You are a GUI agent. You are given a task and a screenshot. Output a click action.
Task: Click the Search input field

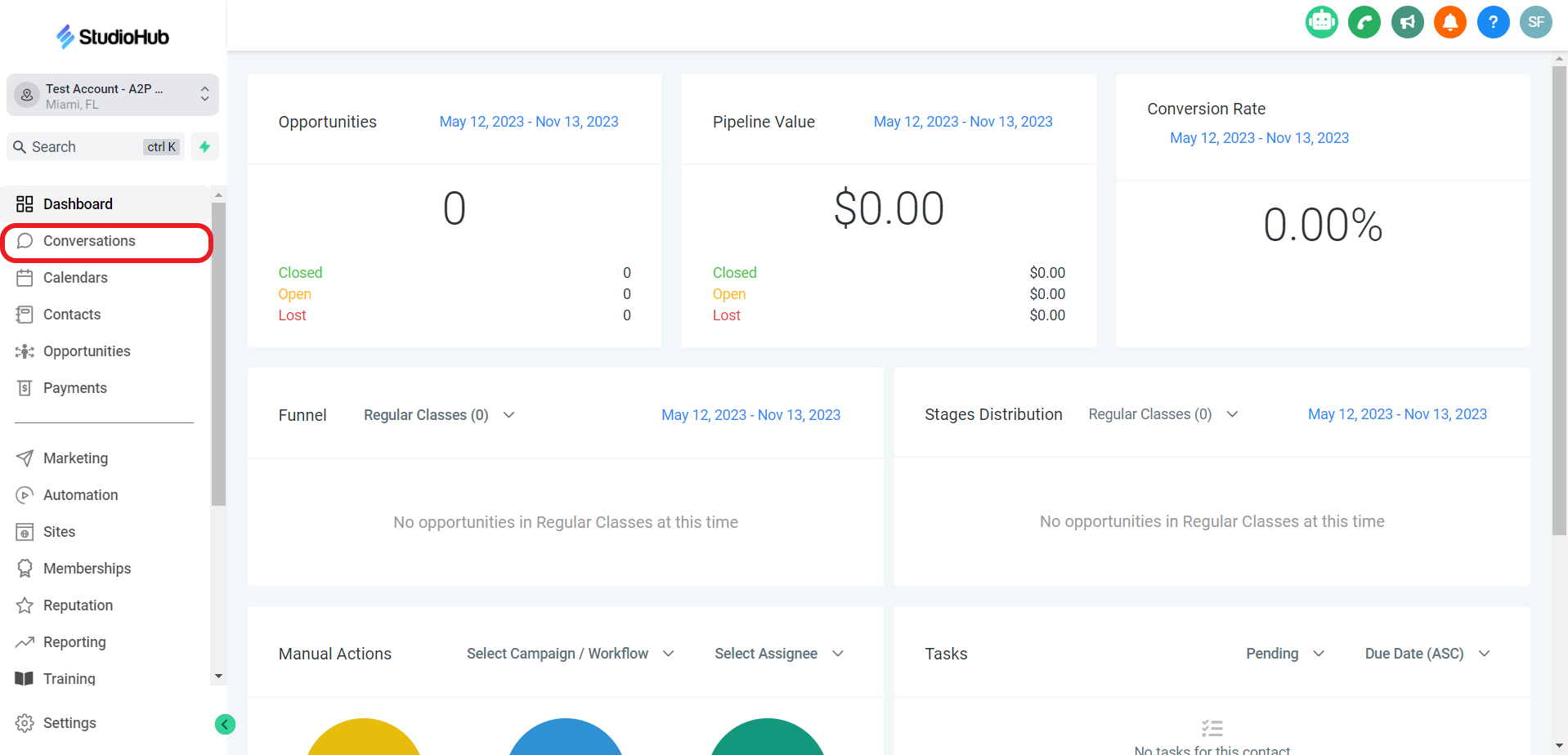(96, 147)
